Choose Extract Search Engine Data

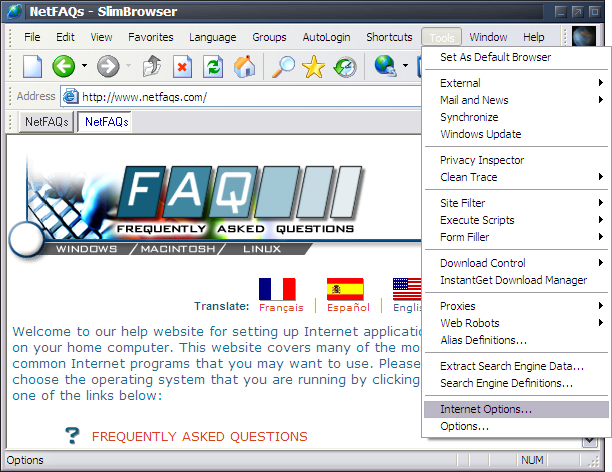[x=516, y=366]
